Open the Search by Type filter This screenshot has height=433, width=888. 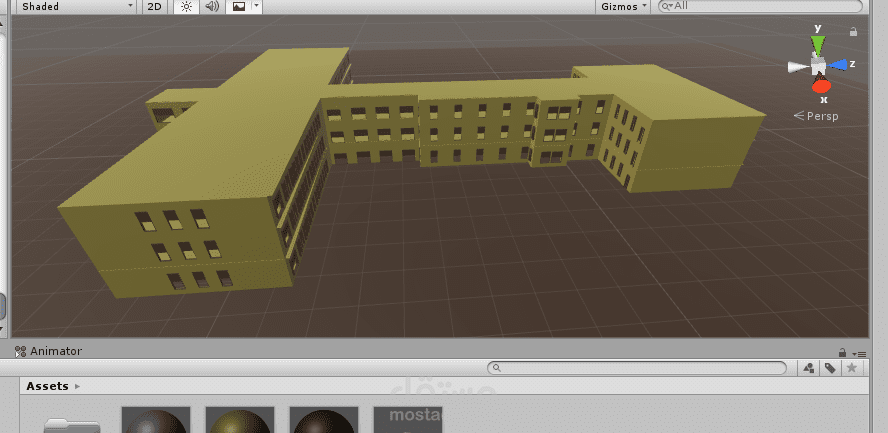(x=809, y=368)
